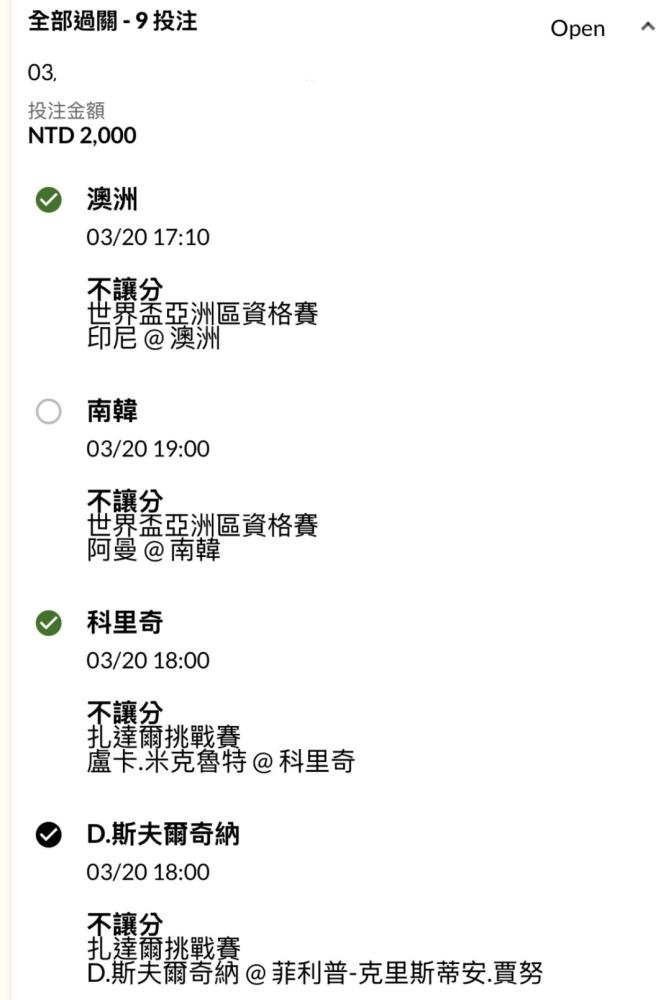Screen dimensions: 671x1000
Task: Click the Open status label
Action: pyautogui.click(x=577, y=29)
